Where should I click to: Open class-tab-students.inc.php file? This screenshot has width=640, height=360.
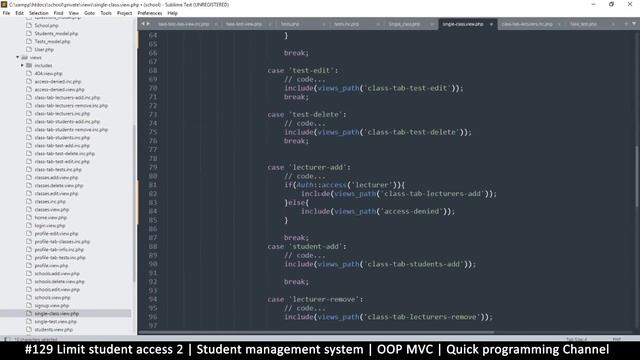(x=62, y=138)
